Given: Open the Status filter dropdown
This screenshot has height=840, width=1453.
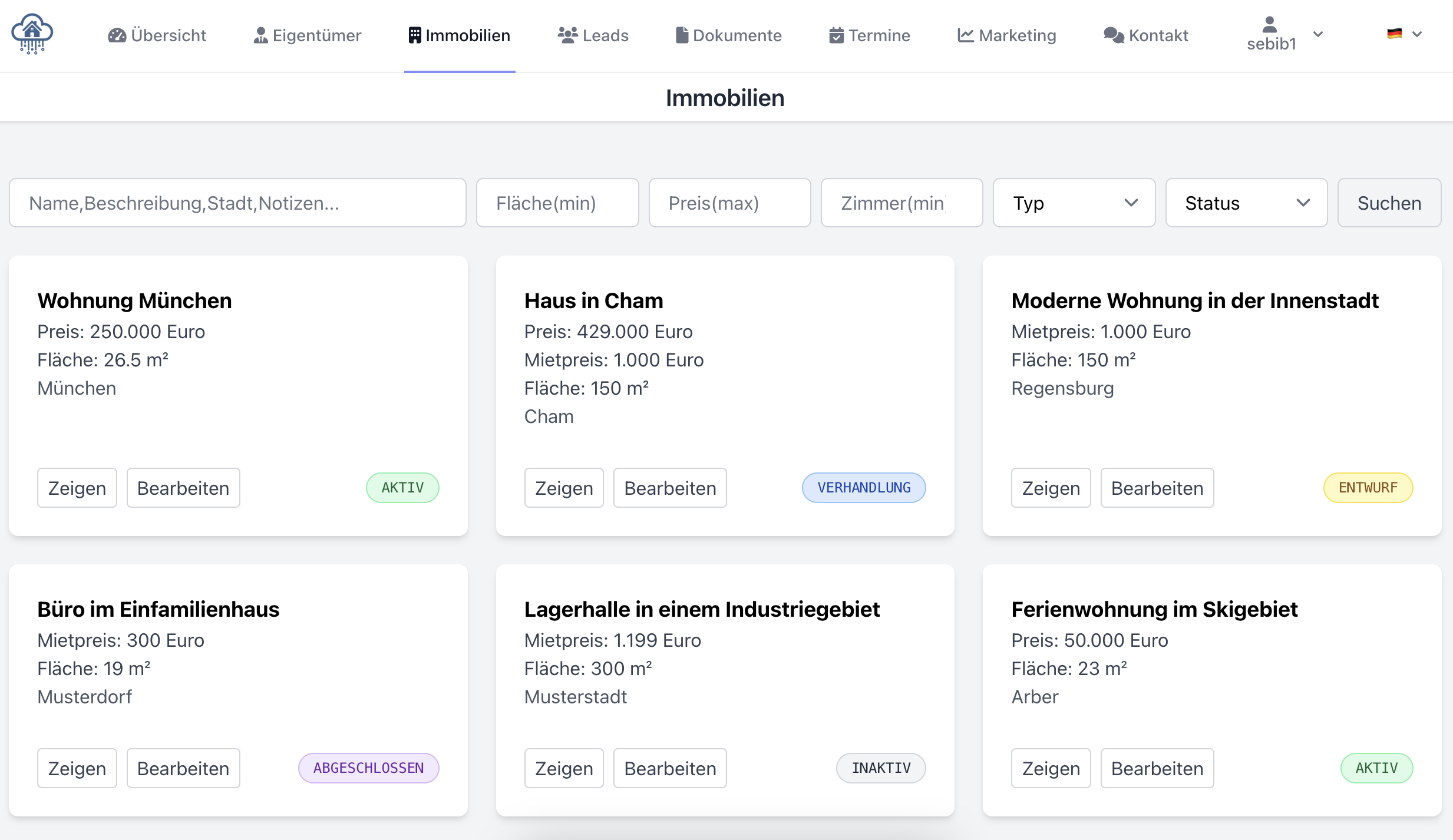Looking at the screenshot, I should [x=1246, y=203].
